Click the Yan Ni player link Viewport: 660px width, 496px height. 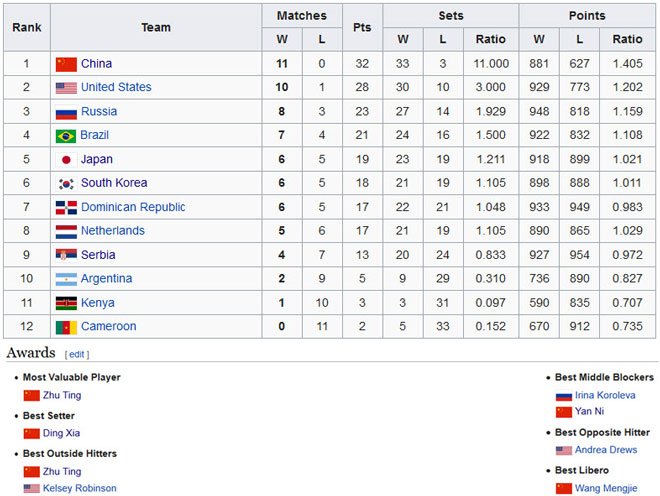pyautogui.click(x=588, y=412)
